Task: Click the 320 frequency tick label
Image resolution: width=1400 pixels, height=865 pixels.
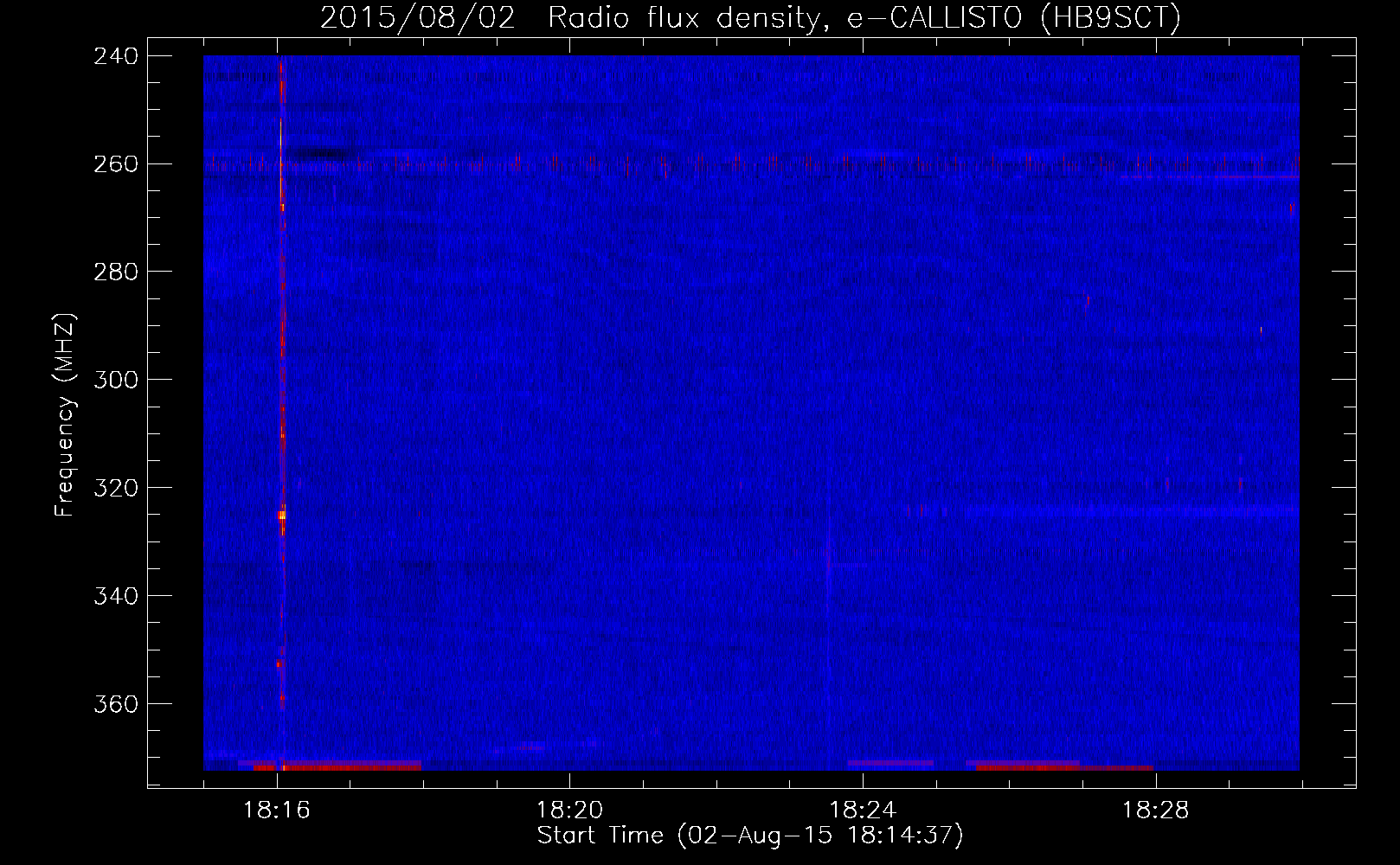Action: tap(116, 489)
